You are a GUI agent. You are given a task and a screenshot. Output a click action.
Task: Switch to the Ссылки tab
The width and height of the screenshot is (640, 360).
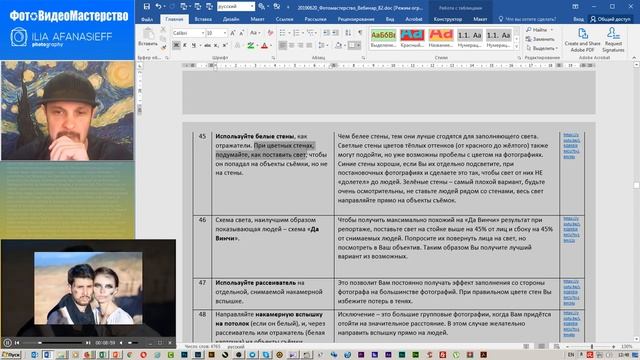pyautogui.click(x=284, y=19)
